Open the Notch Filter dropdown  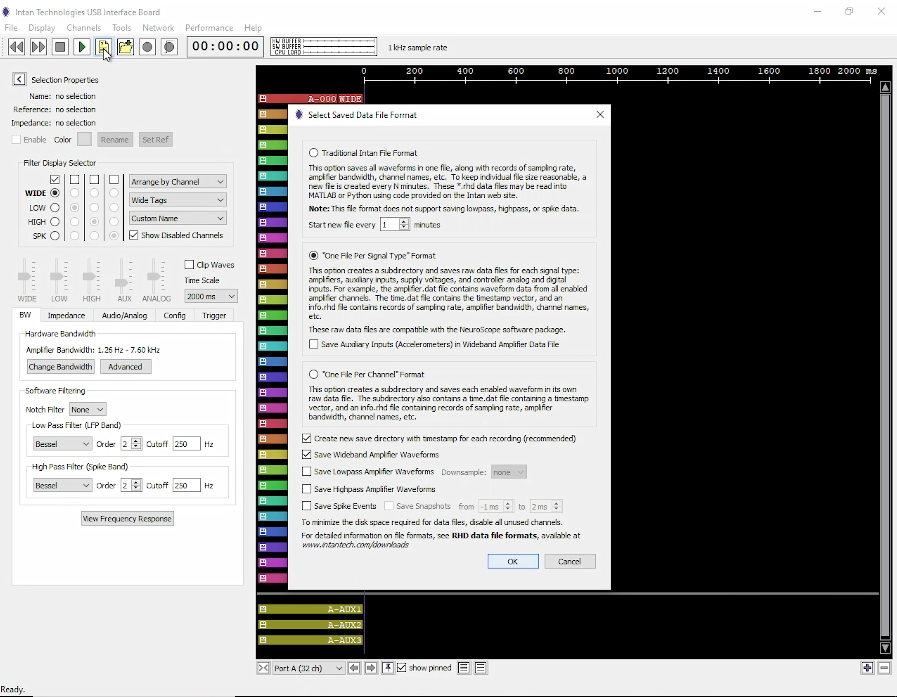86,409
